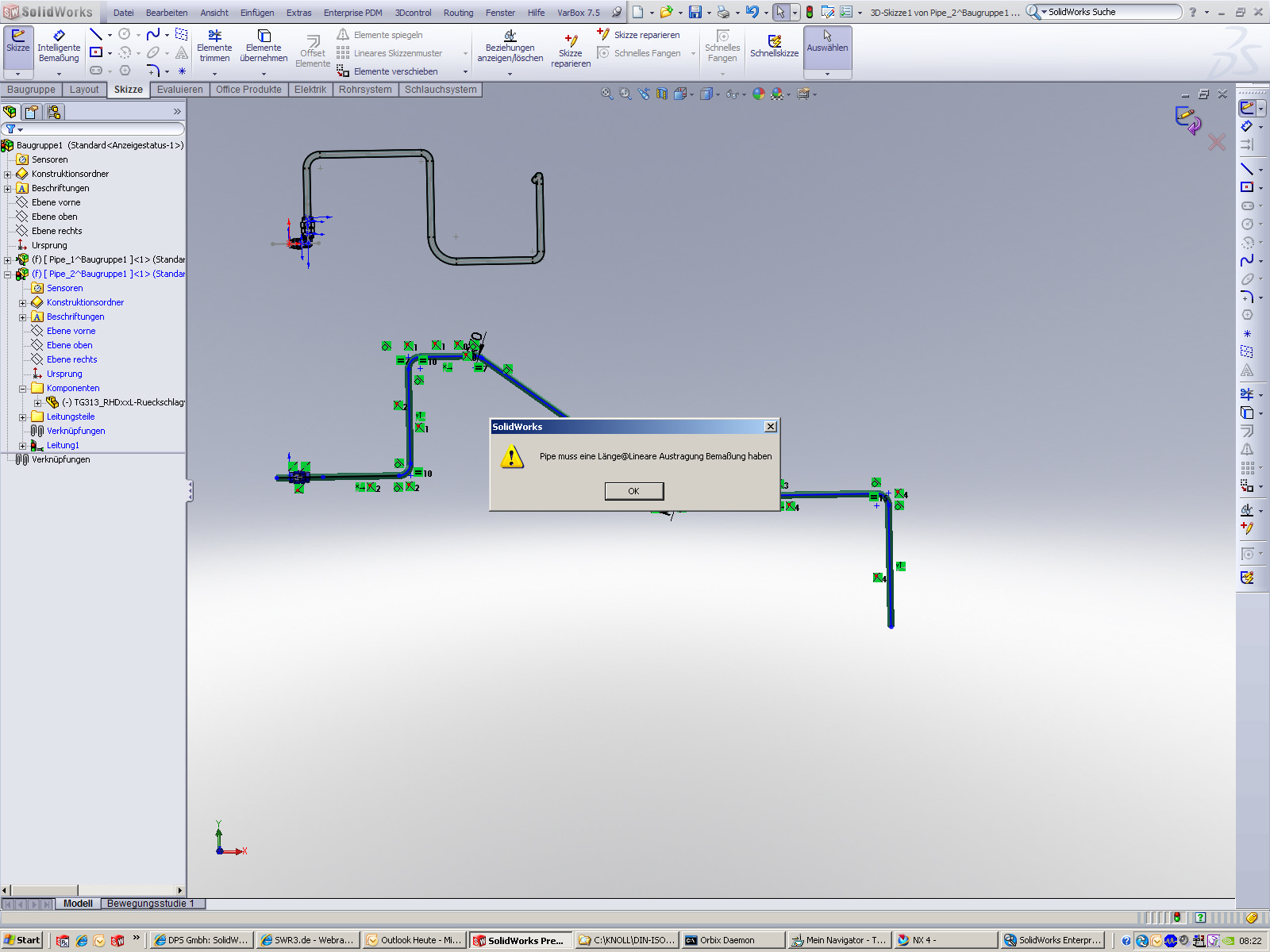The width and height of the screenshot is (1270, 952).
Task: Click the New document icon
Action: 637,12
